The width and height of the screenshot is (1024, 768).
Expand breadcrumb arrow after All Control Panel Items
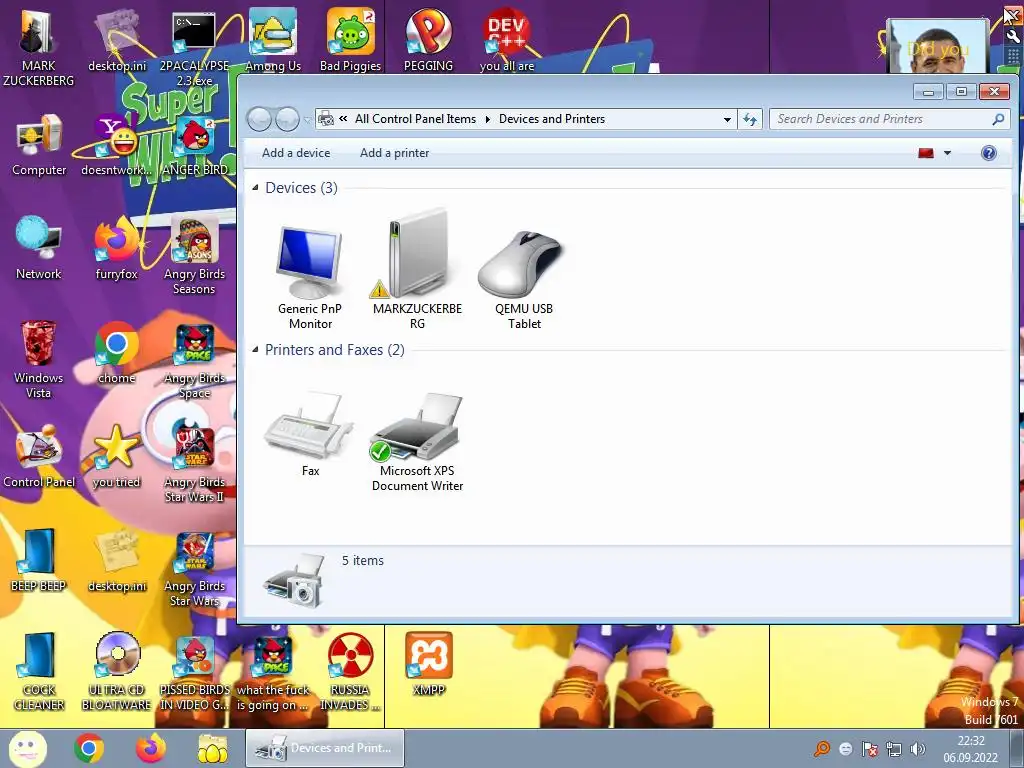coord(487,120)
